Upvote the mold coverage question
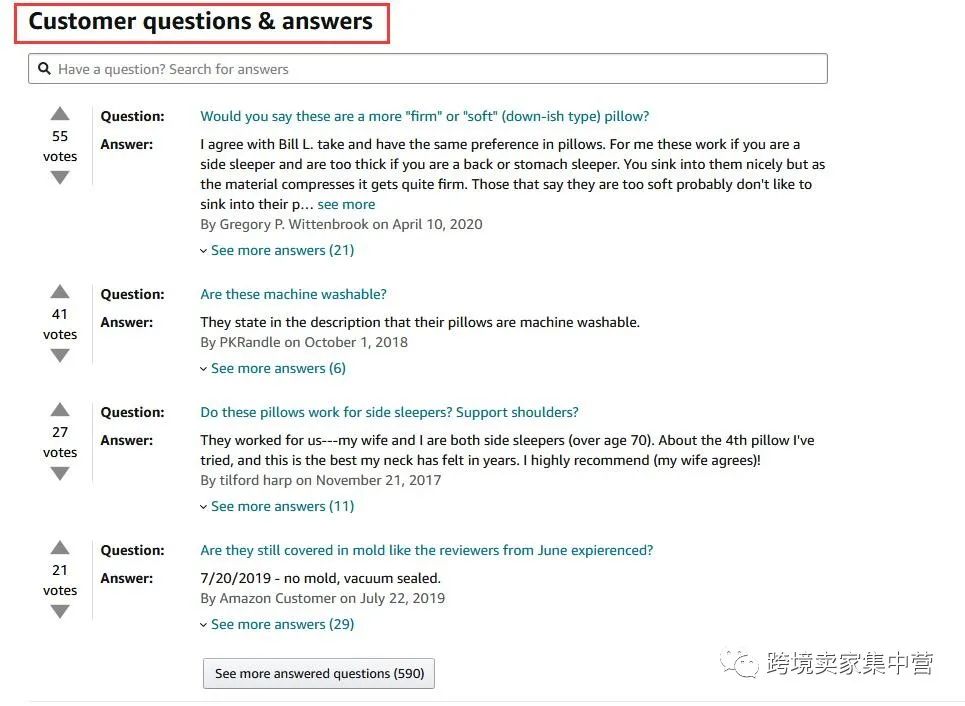Viewport: 965px width, 706px height. (x=59, y=548)
